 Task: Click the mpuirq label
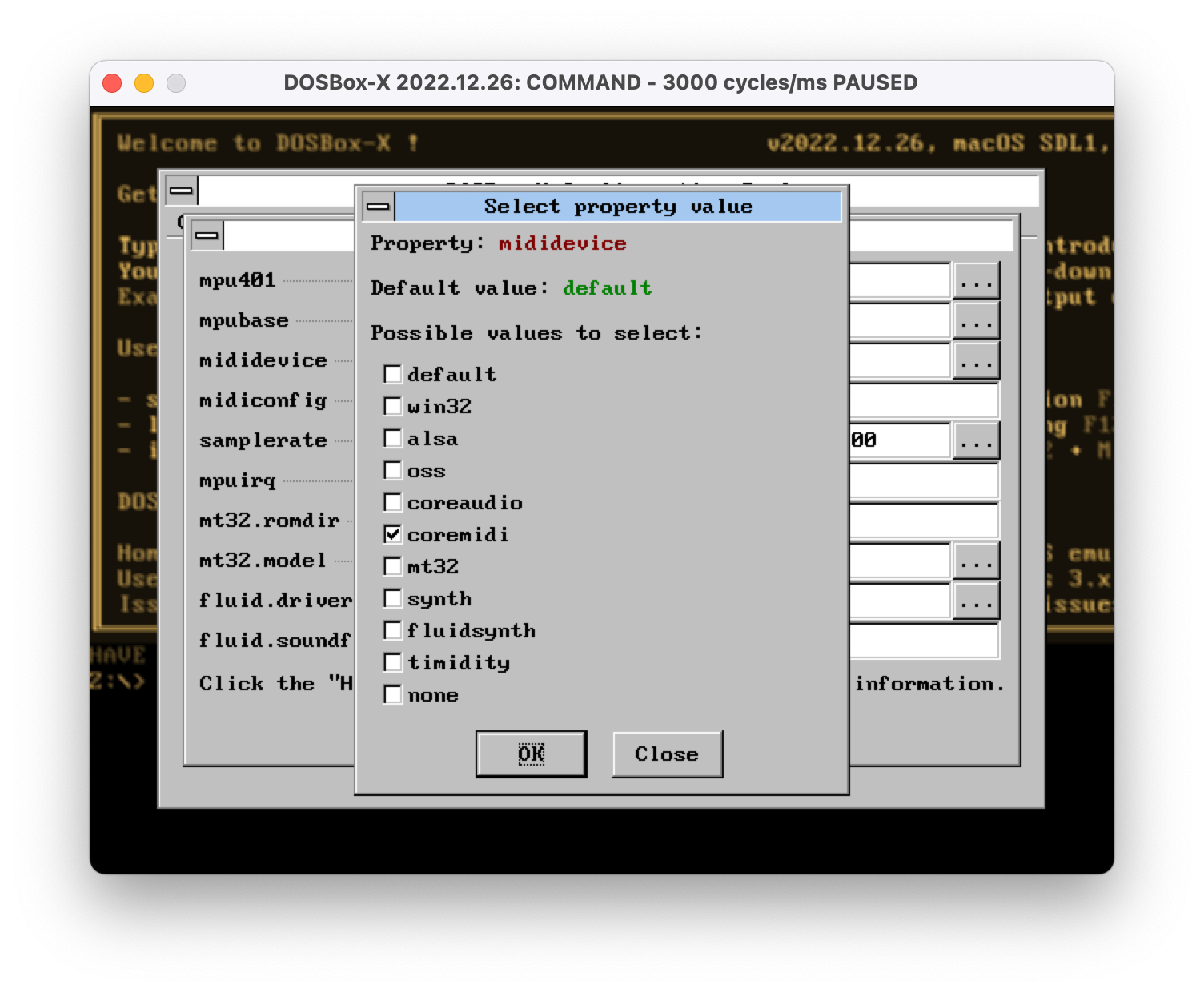tap(238, 480)
